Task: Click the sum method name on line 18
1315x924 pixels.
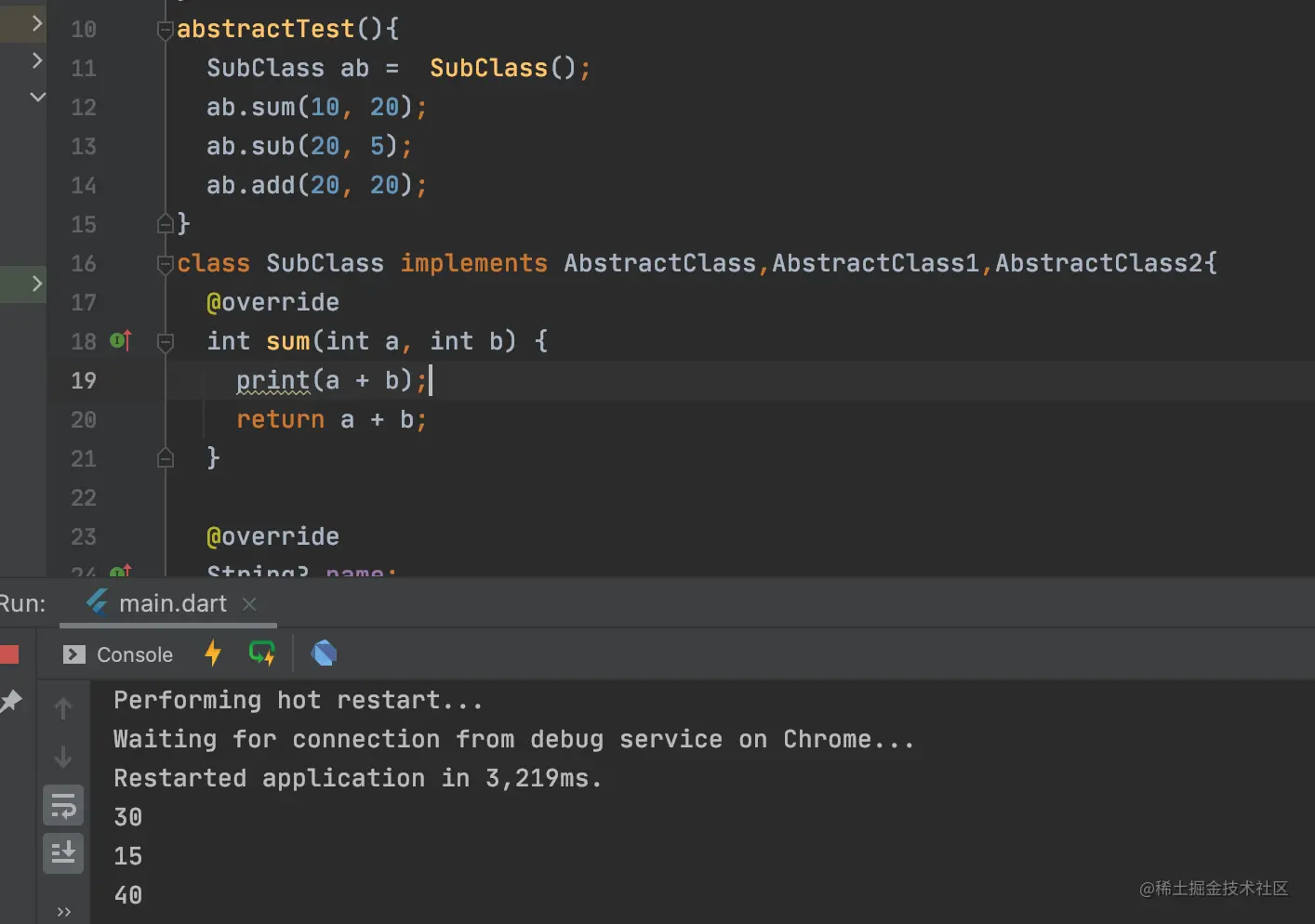Action: click(288, 341)
